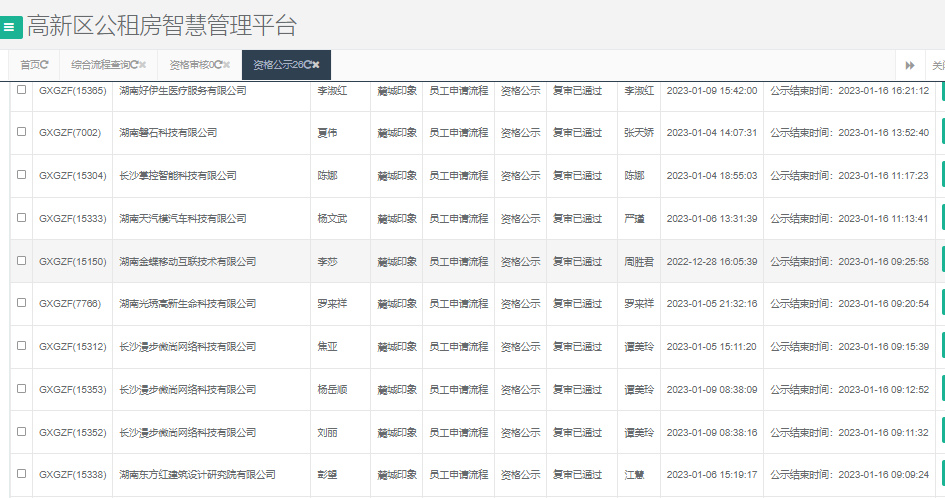This screenshot has width=945, height=498.
Task: Check the row GXGZF(15352) checkbox
Action: click(x=22, y=432)
